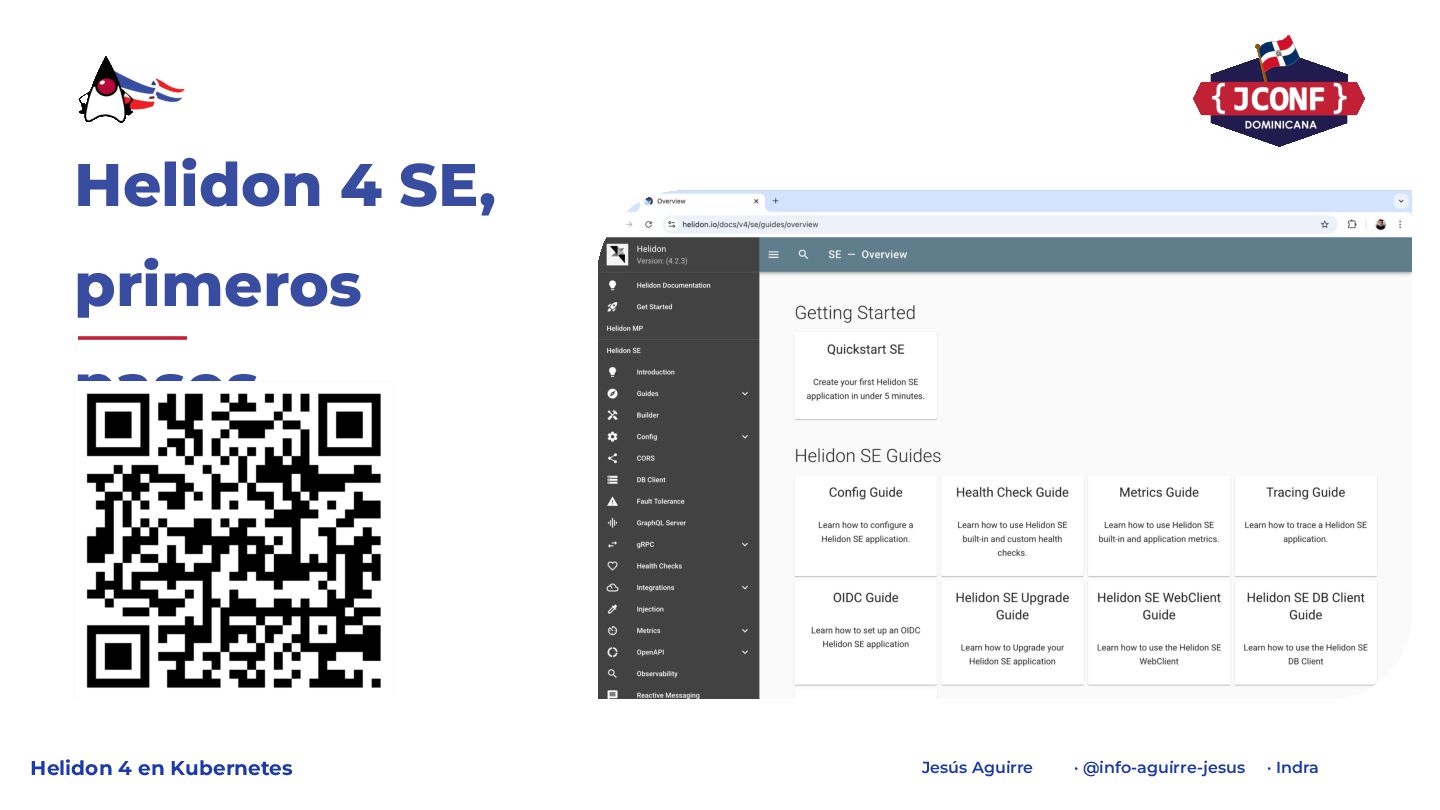Open a new browser tab with plus
Screen dimensions: 1440x810
[776, 201]
